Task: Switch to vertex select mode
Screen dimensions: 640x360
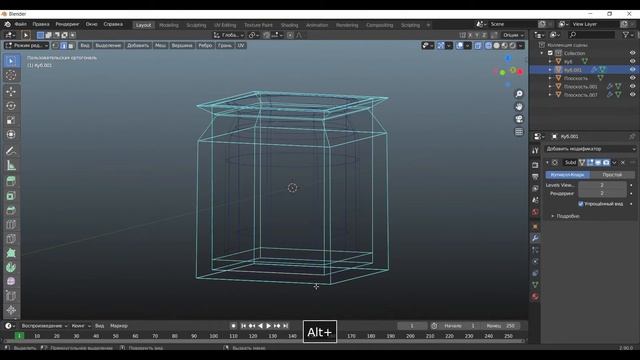Action: pos(56,46)
